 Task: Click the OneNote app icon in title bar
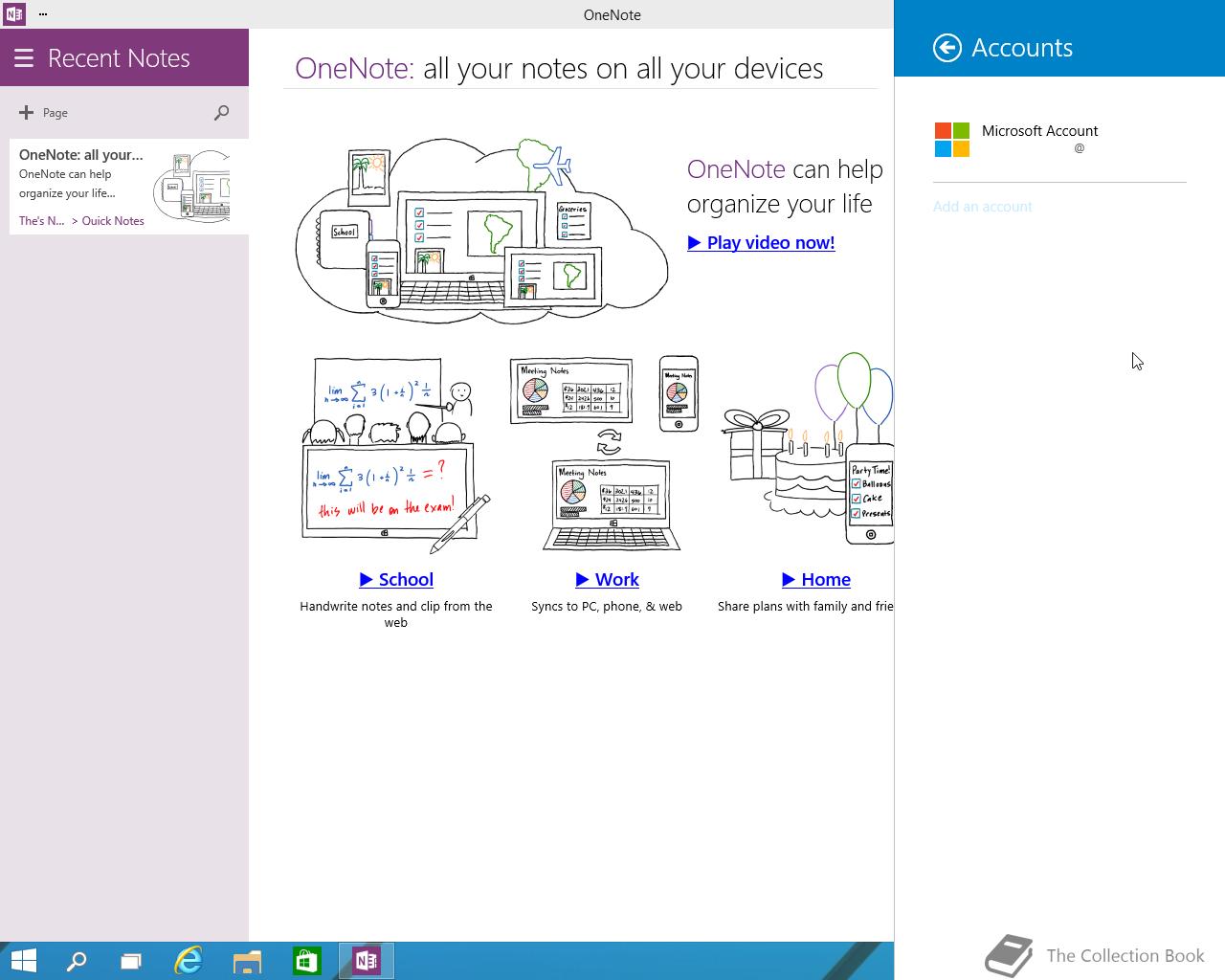pyautogui.click(x=13, y=14)
